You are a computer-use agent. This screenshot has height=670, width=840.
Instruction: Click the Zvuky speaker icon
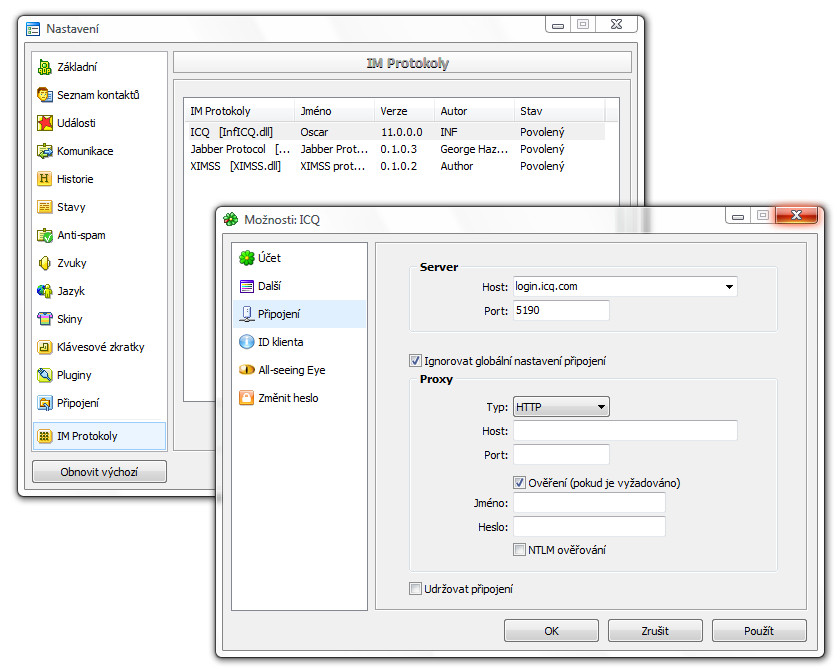(x=44, y=263)
